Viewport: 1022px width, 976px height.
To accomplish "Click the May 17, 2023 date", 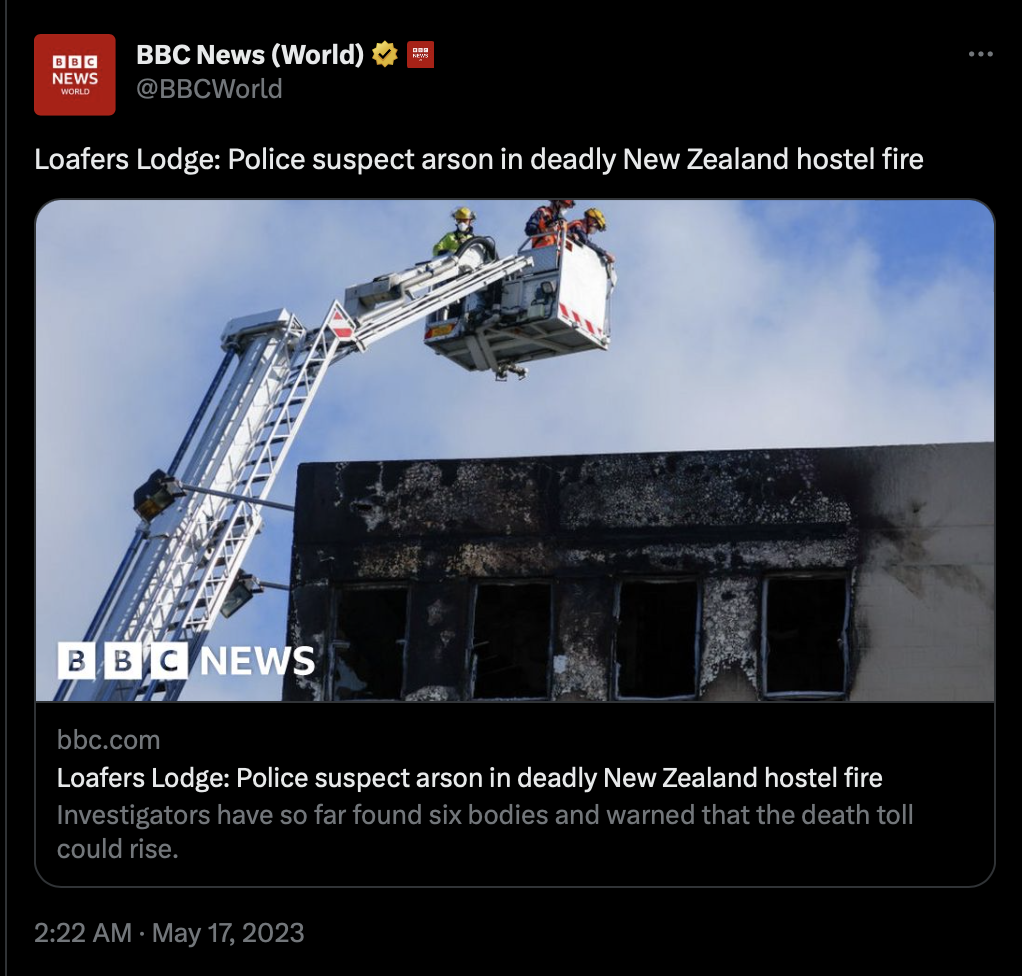I will coord(228,933).
